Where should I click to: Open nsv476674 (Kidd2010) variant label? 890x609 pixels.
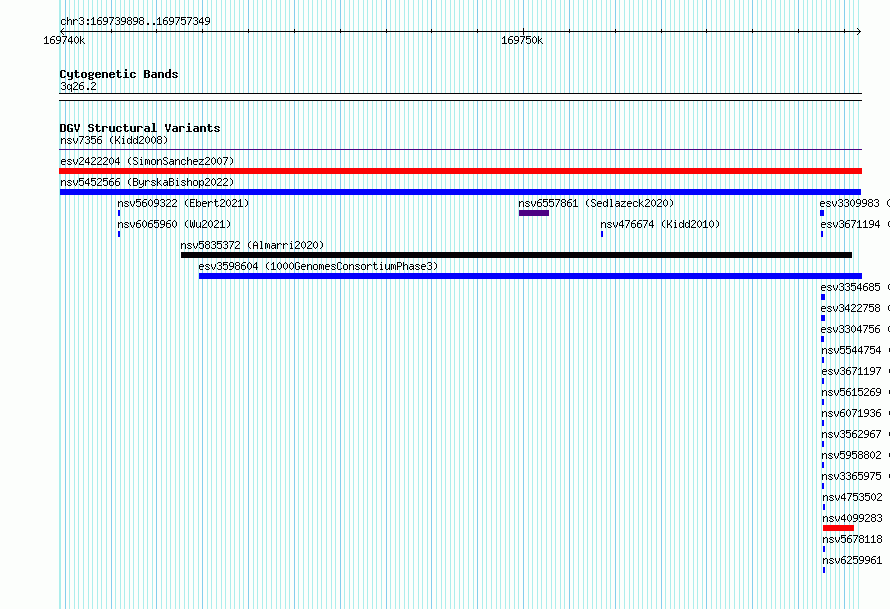pos(660,224)
